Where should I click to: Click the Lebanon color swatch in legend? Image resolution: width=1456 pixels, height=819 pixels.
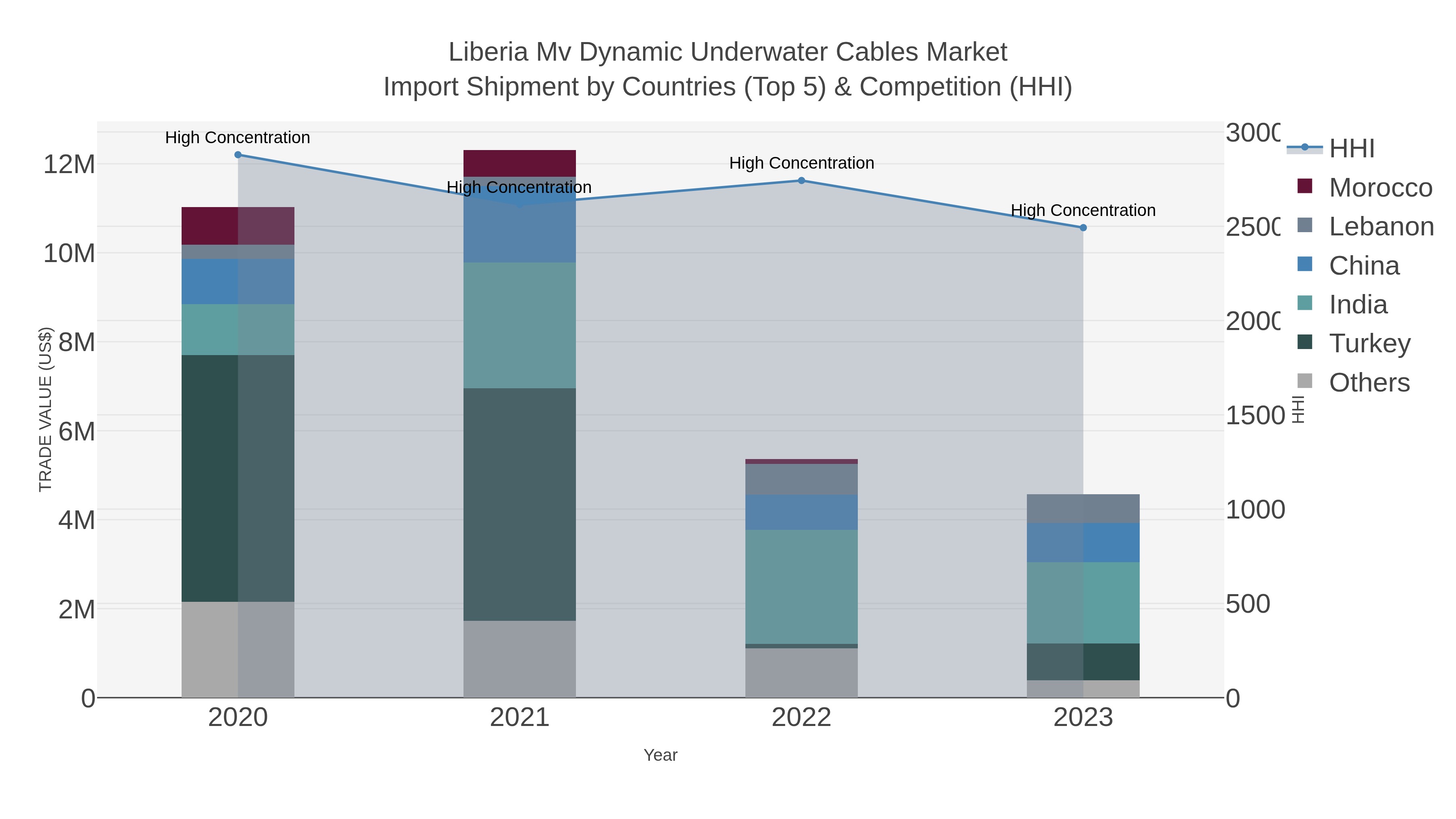click(1304, 225)
